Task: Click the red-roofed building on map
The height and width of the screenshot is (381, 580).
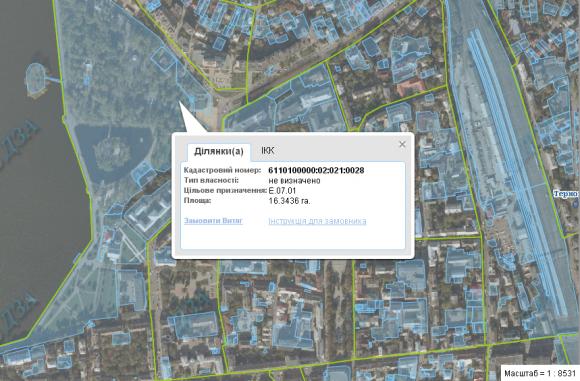Action: (411, 87)
